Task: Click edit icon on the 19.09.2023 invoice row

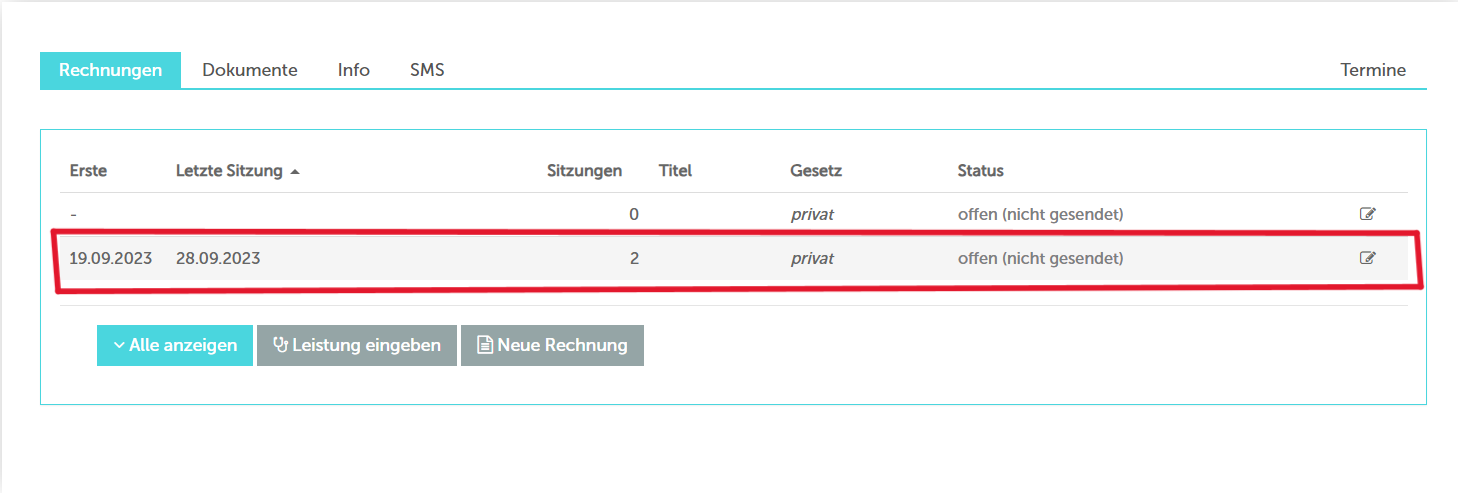Action: pyautogui.click(x=1367, y=258)
